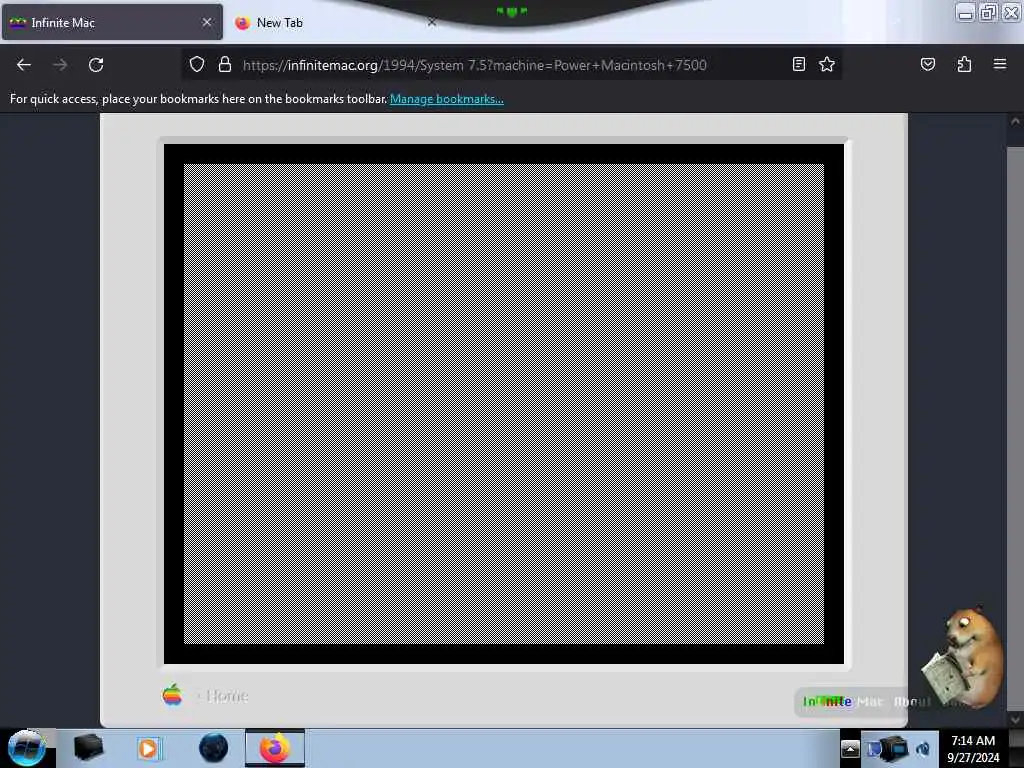Open the dark globe taskbar icon

click(213, 748)
